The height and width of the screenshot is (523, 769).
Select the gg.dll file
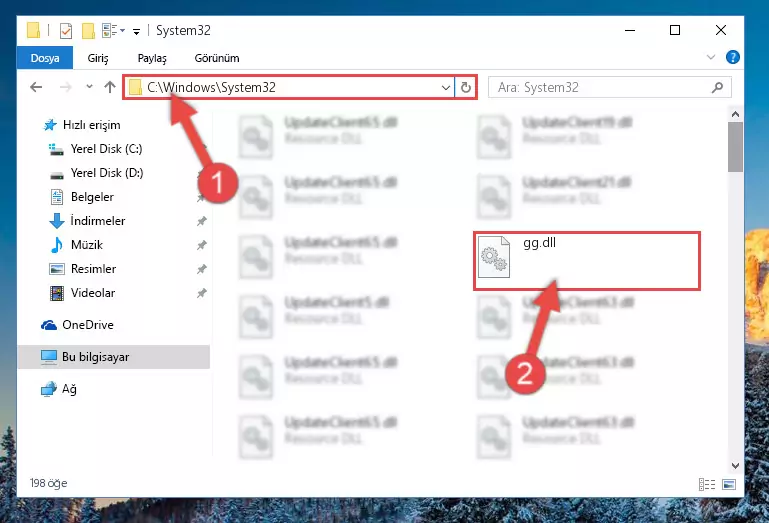click(587, 261)
